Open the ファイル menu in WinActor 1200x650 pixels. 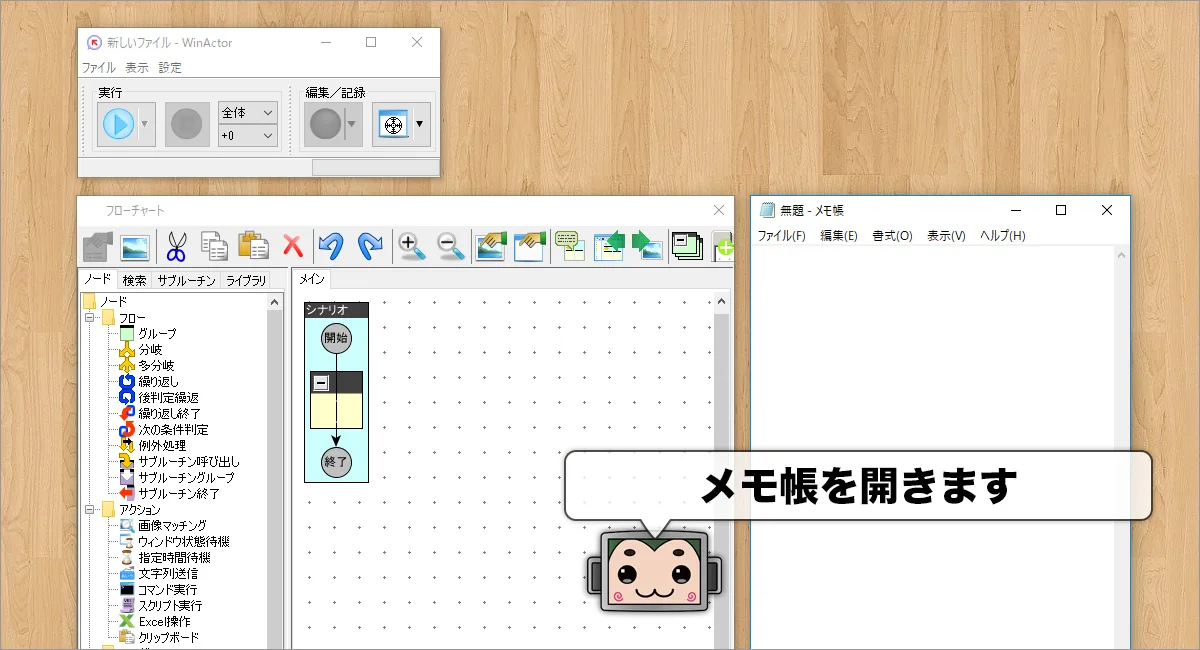coord(99,68)
